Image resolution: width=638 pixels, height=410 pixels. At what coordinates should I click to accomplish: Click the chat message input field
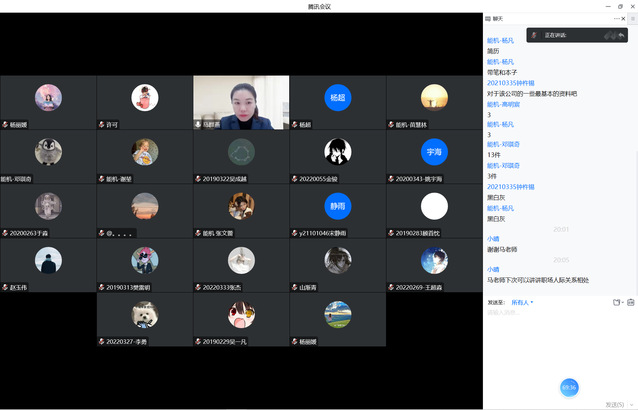pyautogui.click(x=555, y=340)
